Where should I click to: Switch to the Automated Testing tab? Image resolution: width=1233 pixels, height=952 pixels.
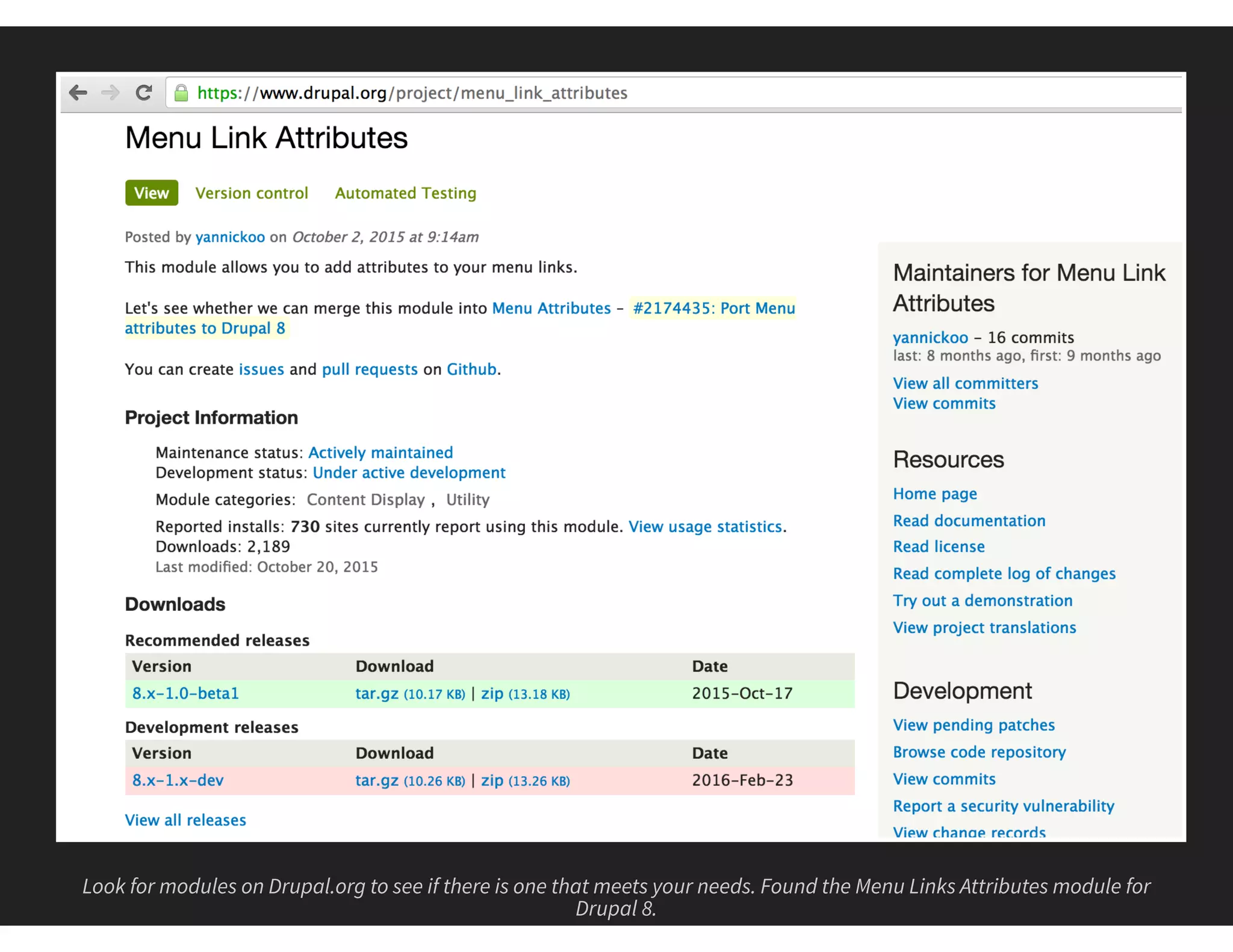point(406,193)
